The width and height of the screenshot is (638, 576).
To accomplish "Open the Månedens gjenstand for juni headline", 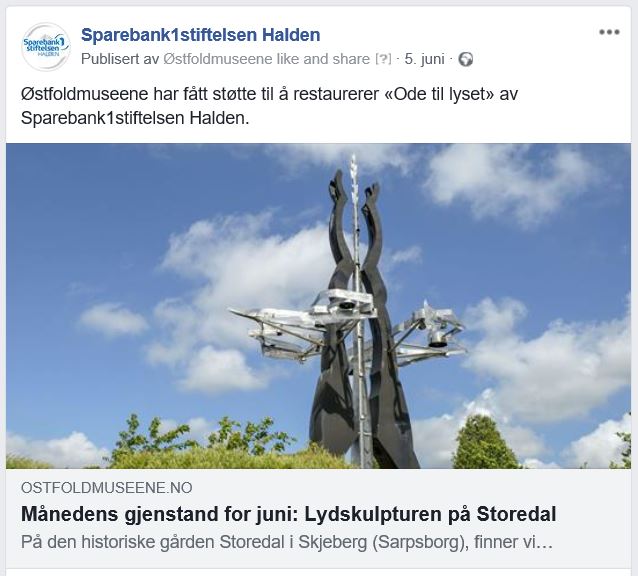I will pyautogui.click(x=288, y=514).
